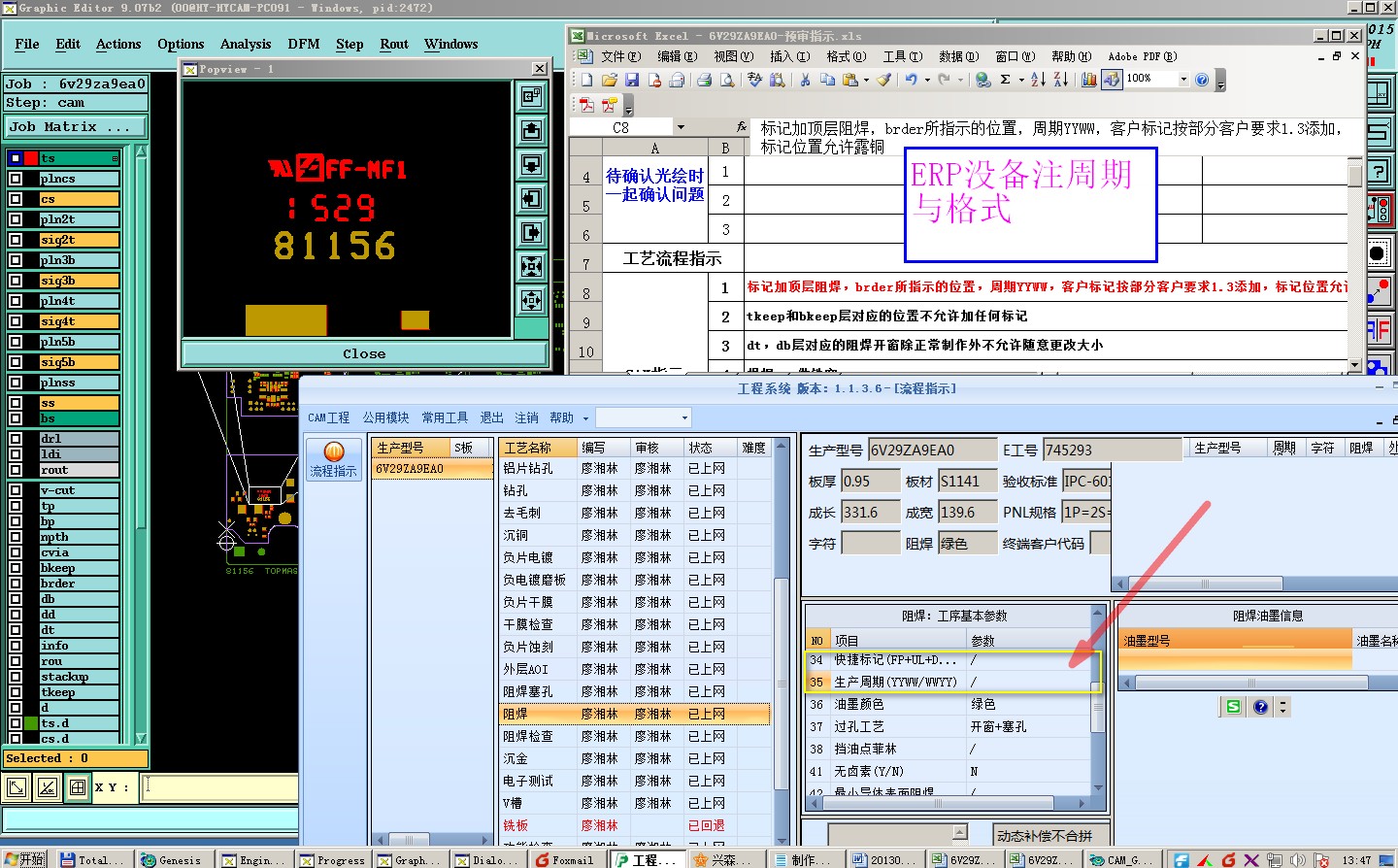Open Excel Undo history dropdown arrow
The width and height of the screenshot is (1398, 868).
tap(927, 80)
